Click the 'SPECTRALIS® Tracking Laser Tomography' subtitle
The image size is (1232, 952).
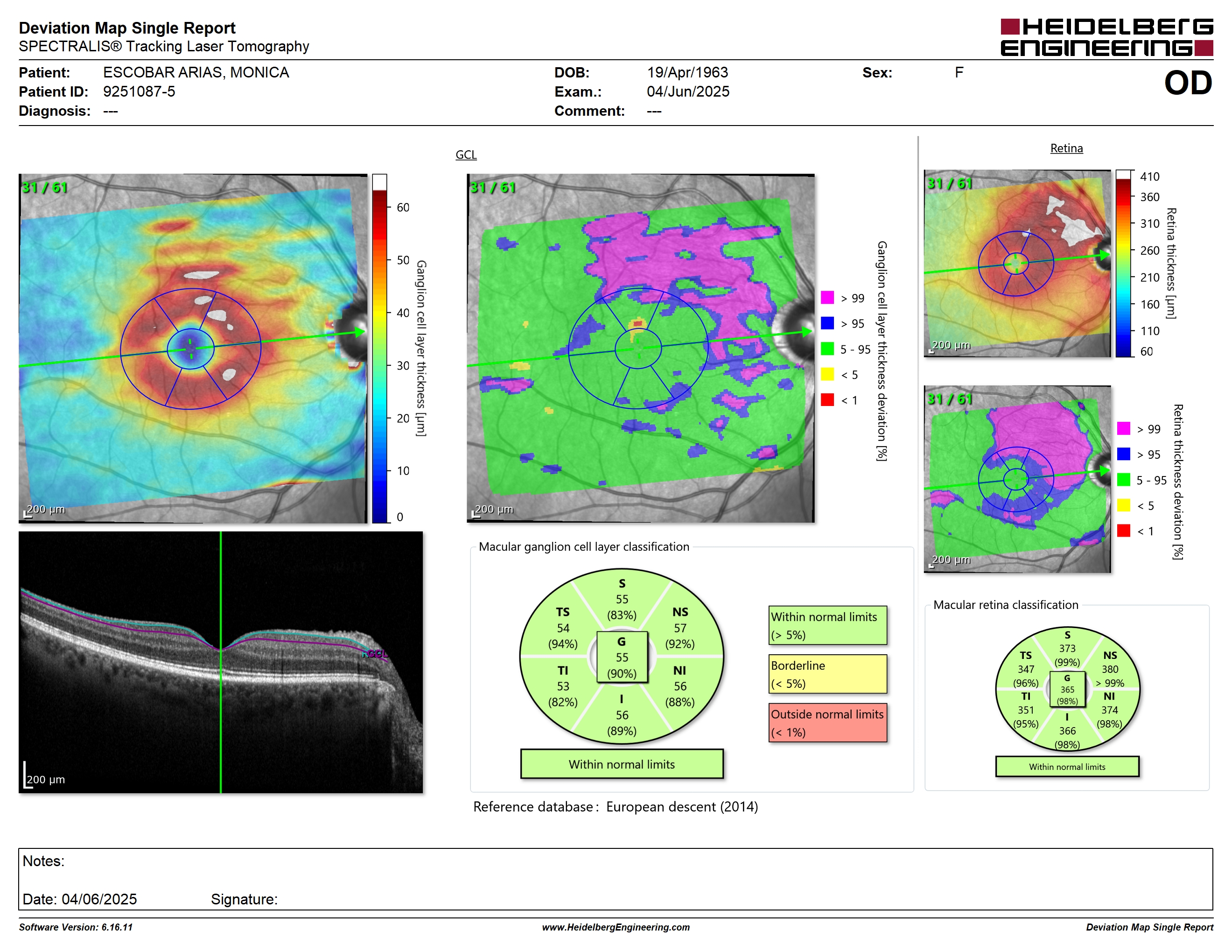click(164, 46)
